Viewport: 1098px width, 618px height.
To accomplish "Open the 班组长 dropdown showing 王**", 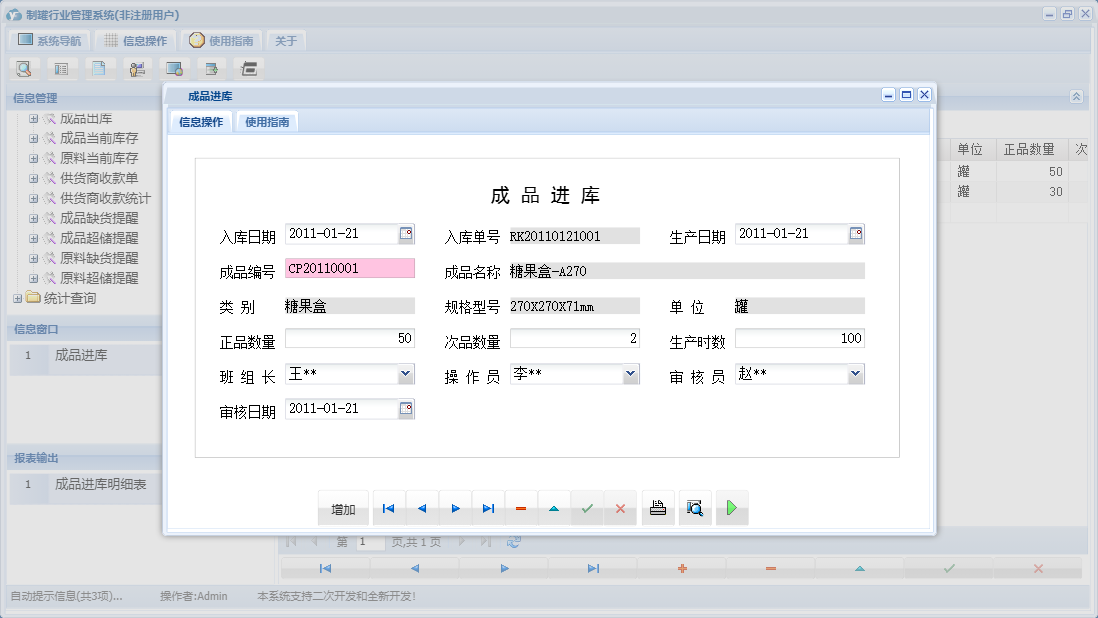I will [405, 373].
